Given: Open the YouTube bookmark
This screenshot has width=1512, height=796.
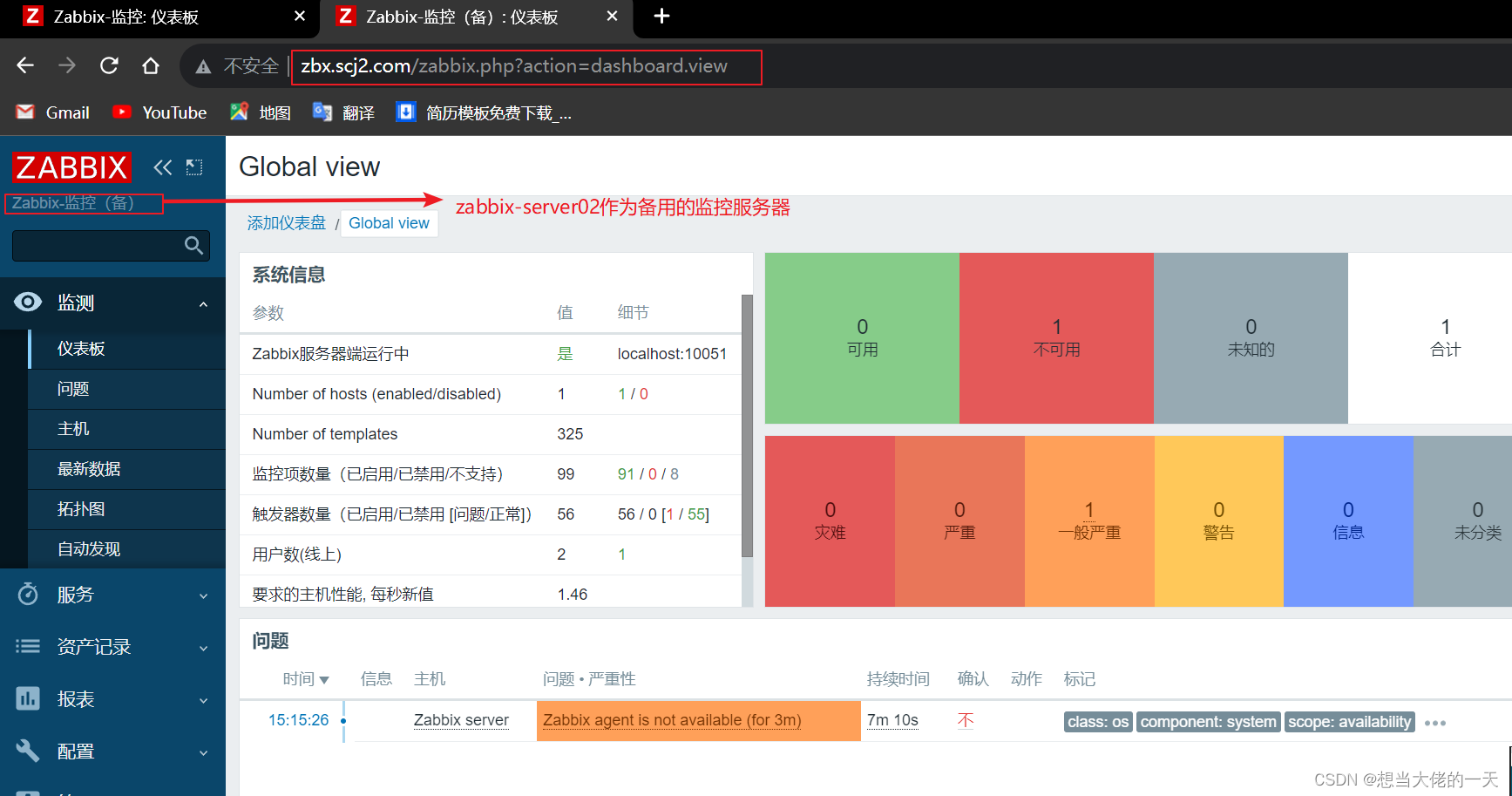Looking at the screenshot, I should pos(160,112).
